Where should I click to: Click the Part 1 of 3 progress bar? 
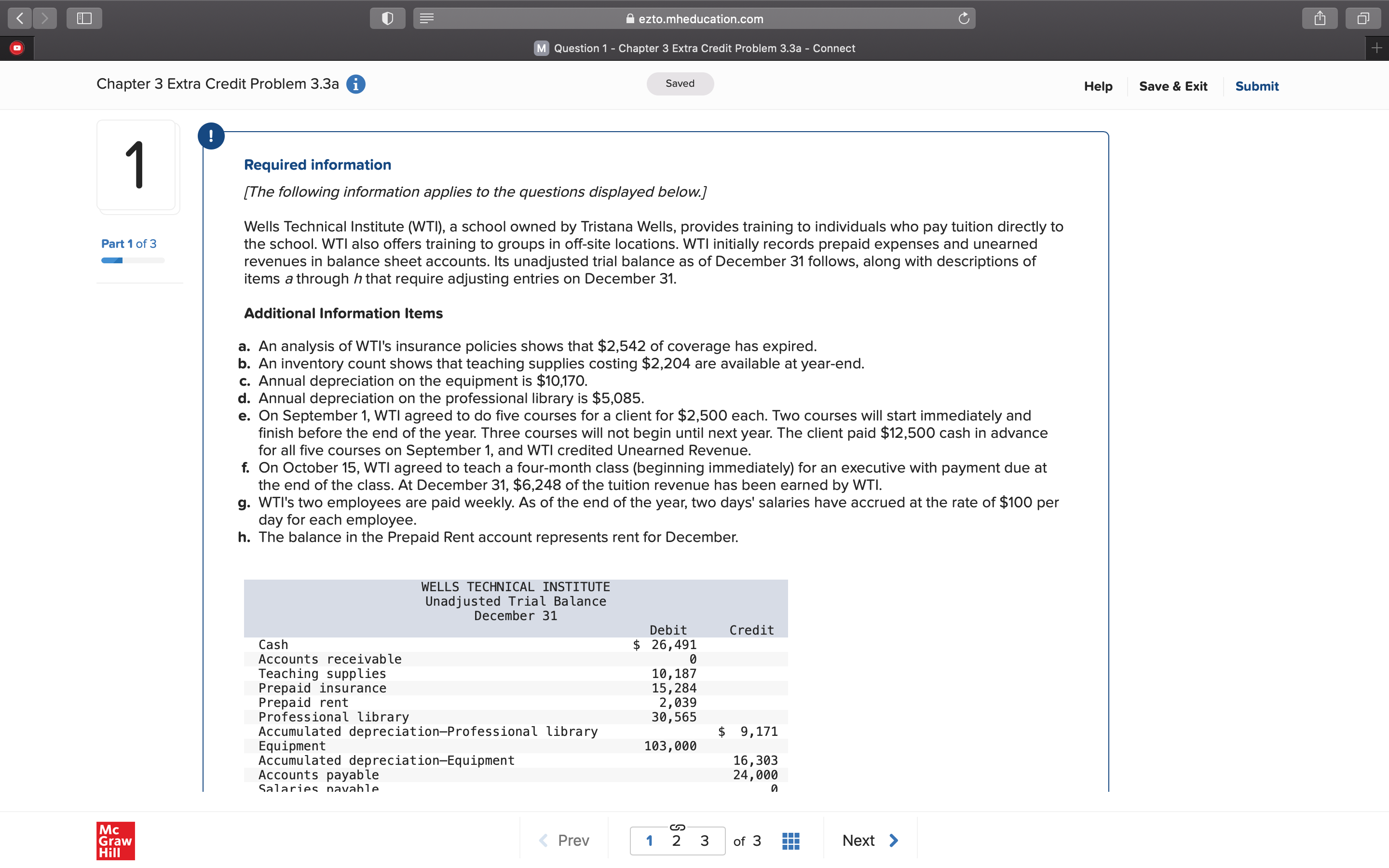133,260
